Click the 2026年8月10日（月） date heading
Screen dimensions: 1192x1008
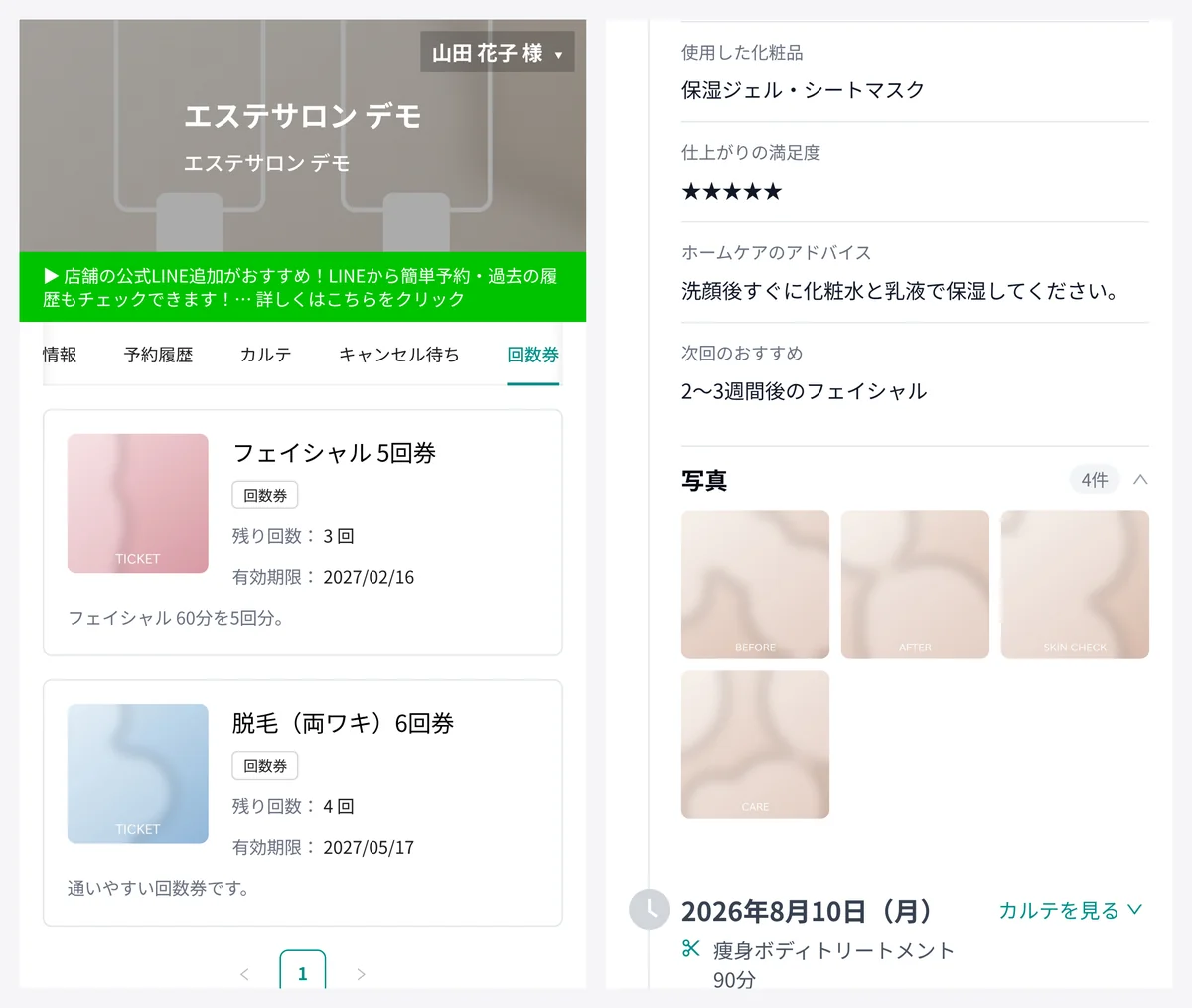point(809,911)
